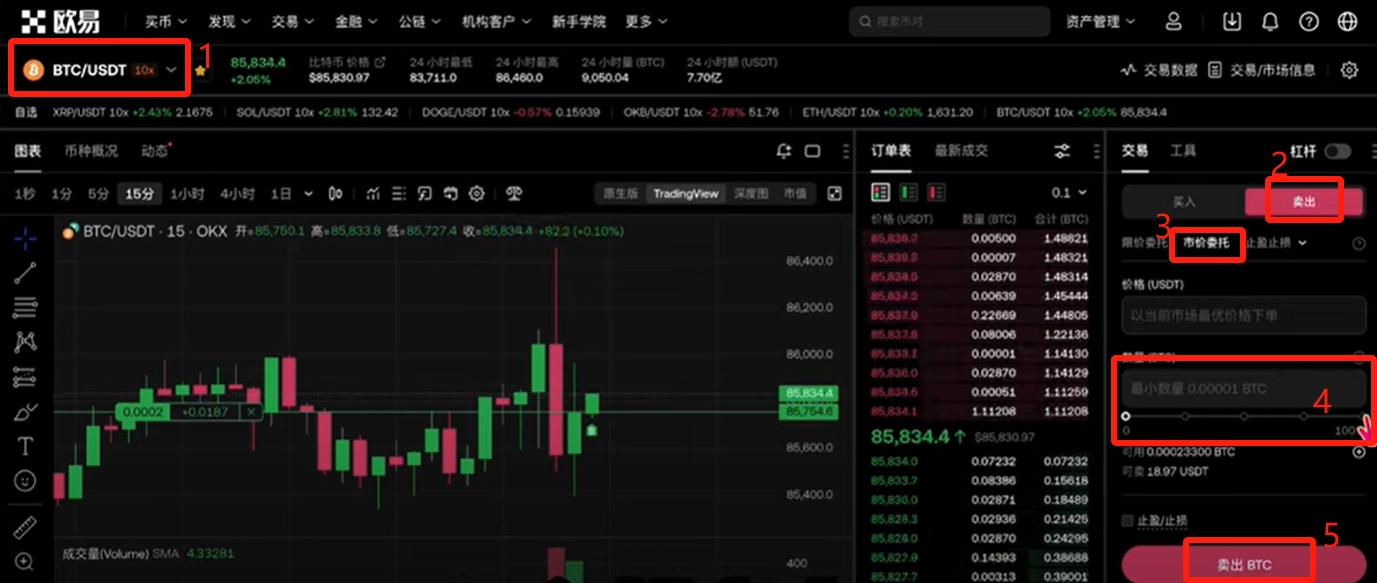Screen dimensions: 1377x583
Task: Select the pattern drawing tool
Action: pyautogui.click(x=25, y=342)
